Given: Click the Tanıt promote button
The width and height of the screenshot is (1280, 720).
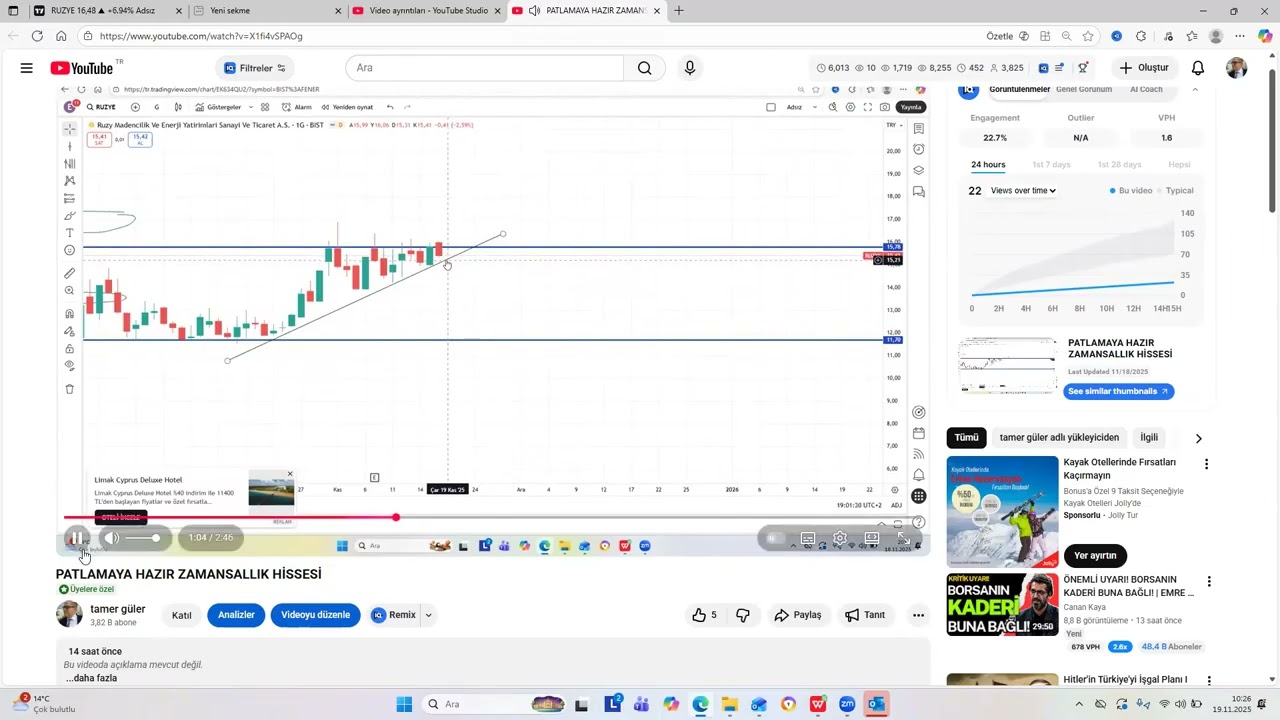Looking at the screenshot, I should coord(865,615).
